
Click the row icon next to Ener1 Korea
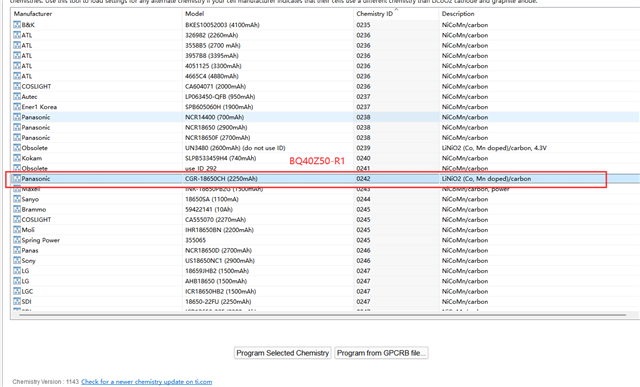[17, 107]
